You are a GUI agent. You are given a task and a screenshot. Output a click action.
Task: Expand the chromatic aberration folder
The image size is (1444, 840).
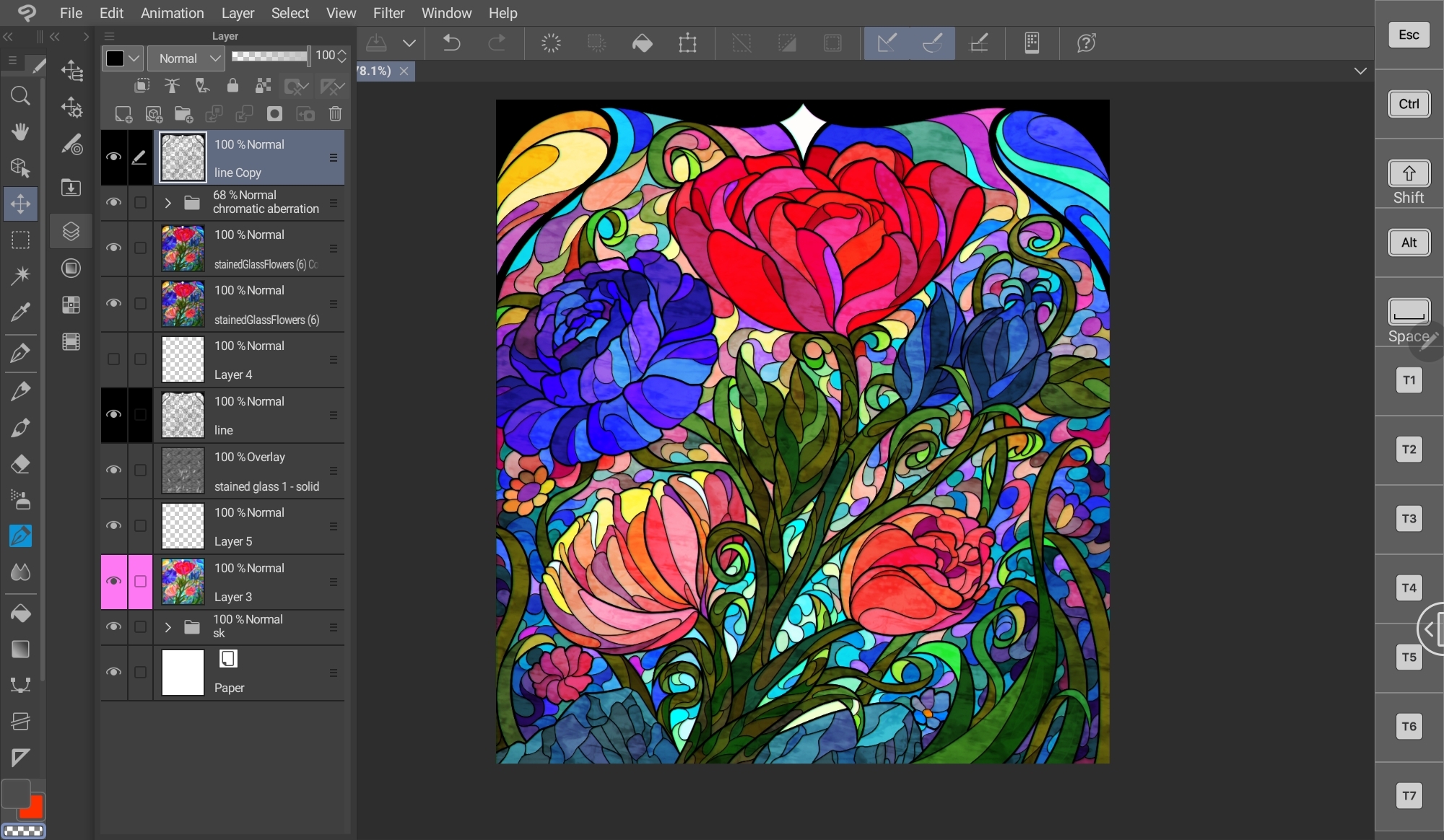click(x=168, y=203)
